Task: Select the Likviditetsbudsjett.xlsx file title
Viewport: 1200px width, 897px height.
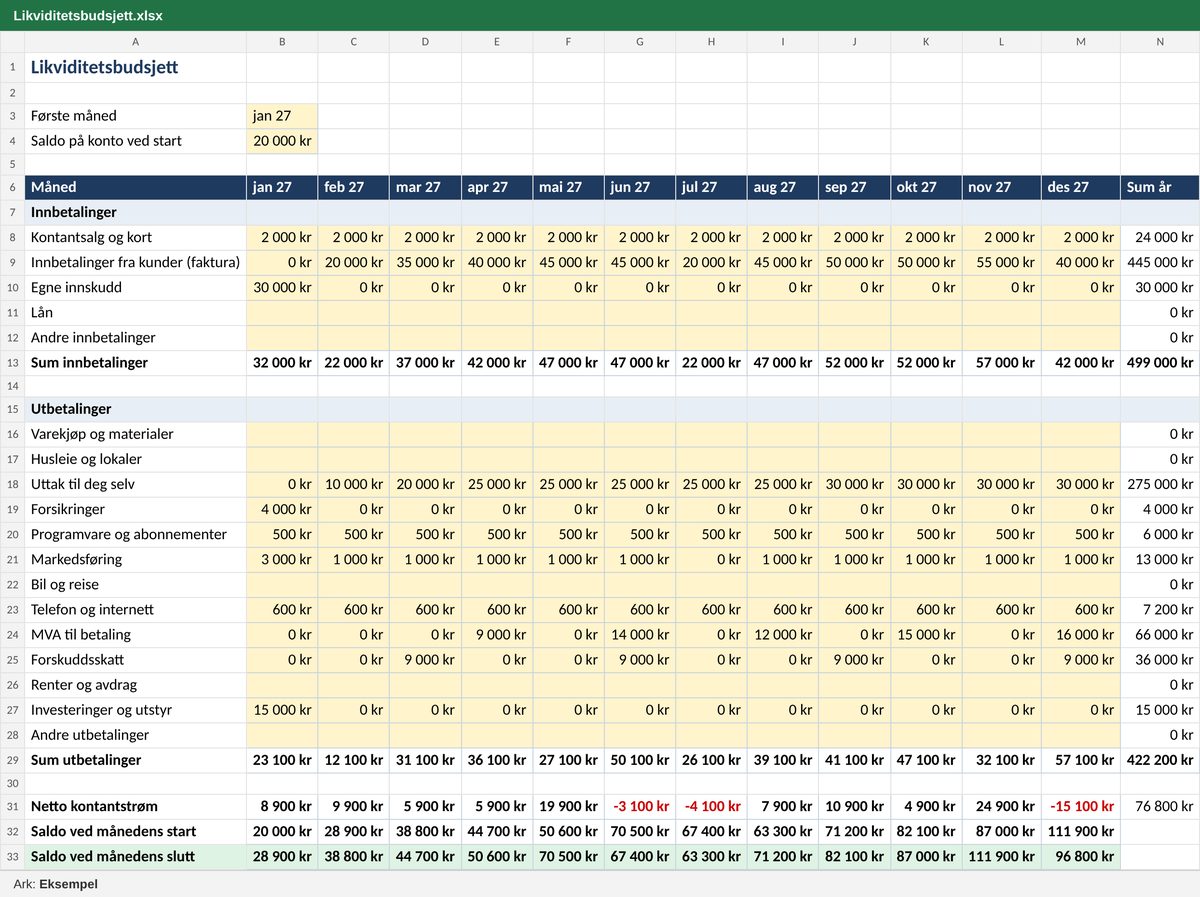Action: click(88, 16)
